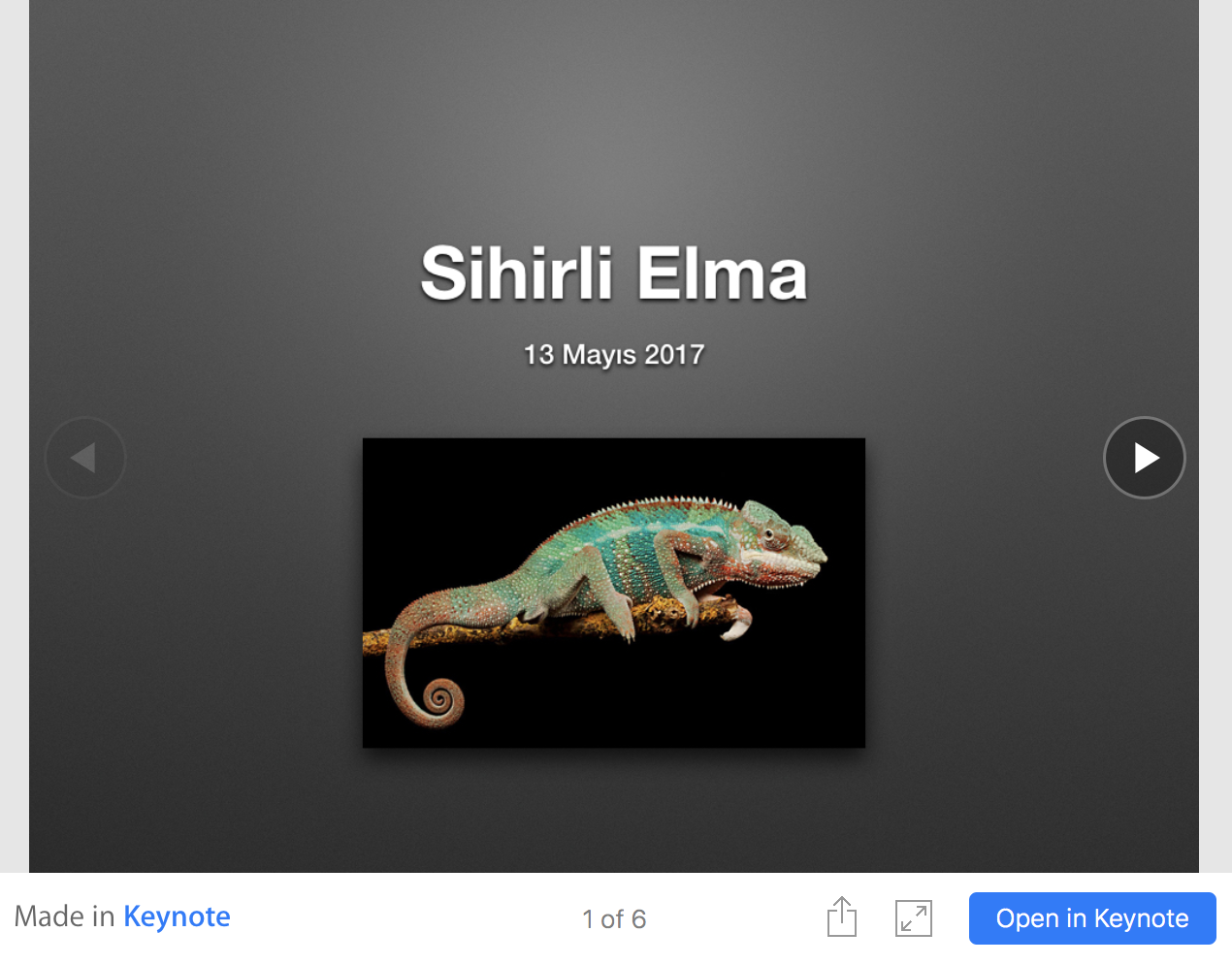Share presentation via box-with-arrow icon
Image resolution: width=1232 pixels, height=964 pixels.
tap(842, 916)
